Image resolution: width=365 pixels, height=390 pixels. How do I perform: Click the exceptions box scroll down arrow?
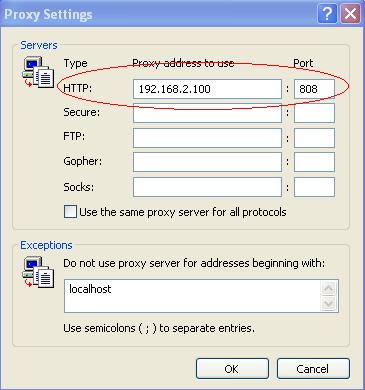pos(329,304)
